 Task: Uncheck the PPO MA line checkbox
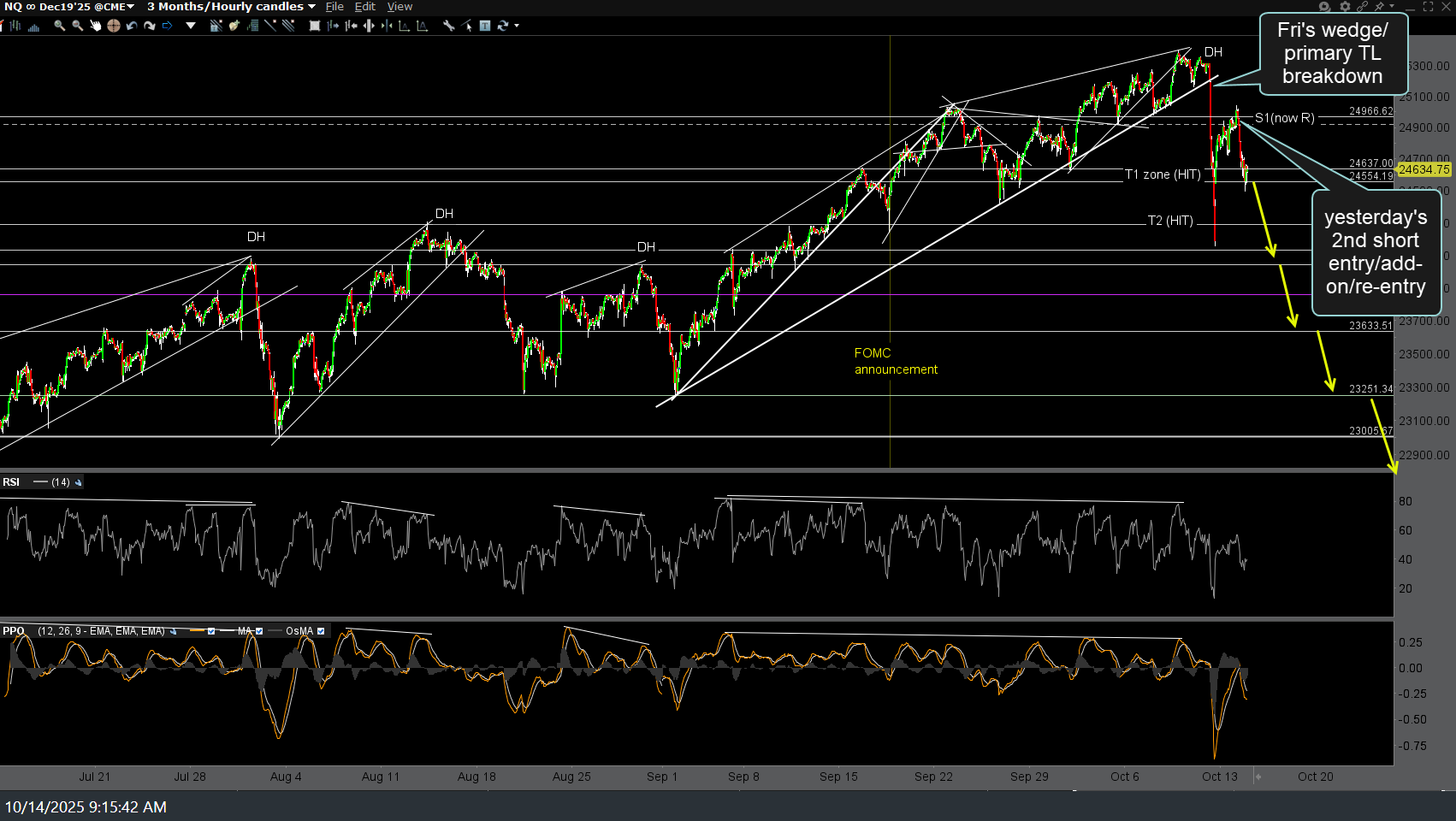pos(259,631)
